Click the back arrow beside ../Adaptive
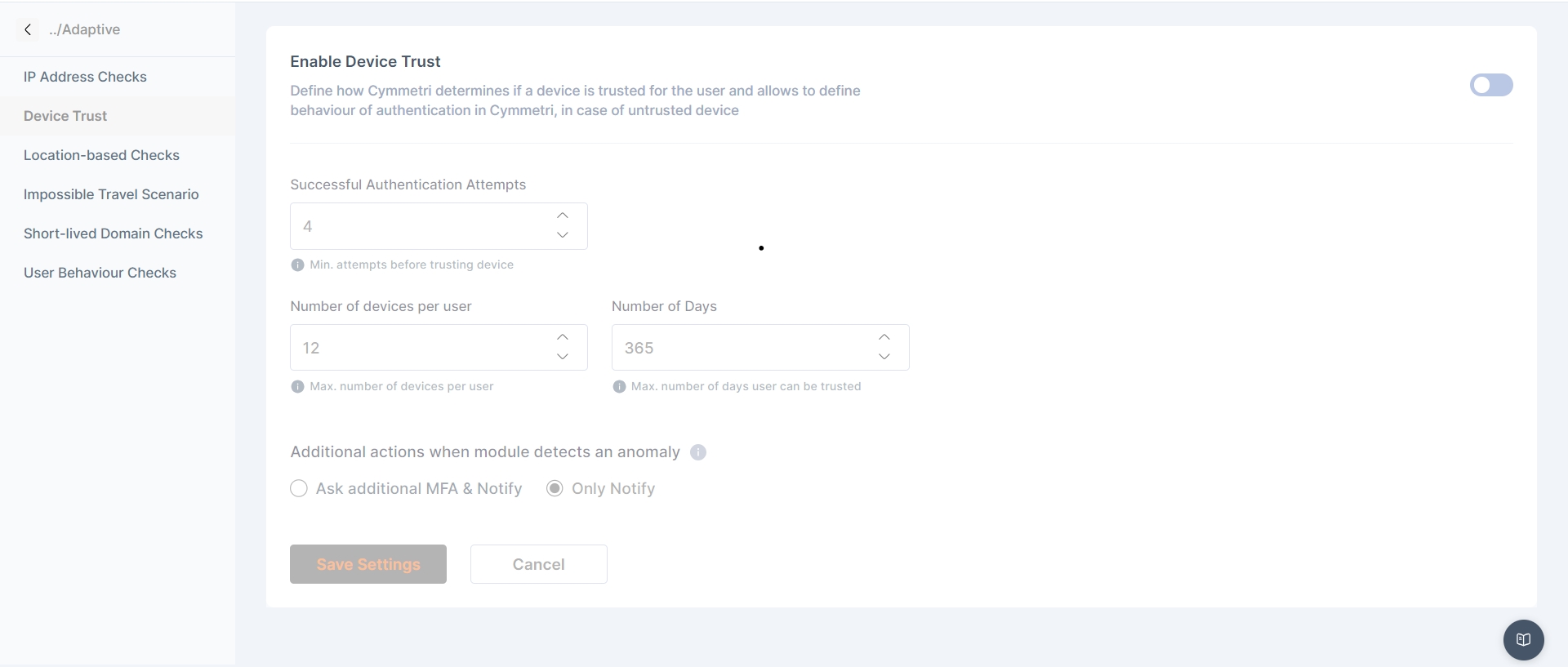This screenshot has height=667, width=1568. tap(28, 29)
